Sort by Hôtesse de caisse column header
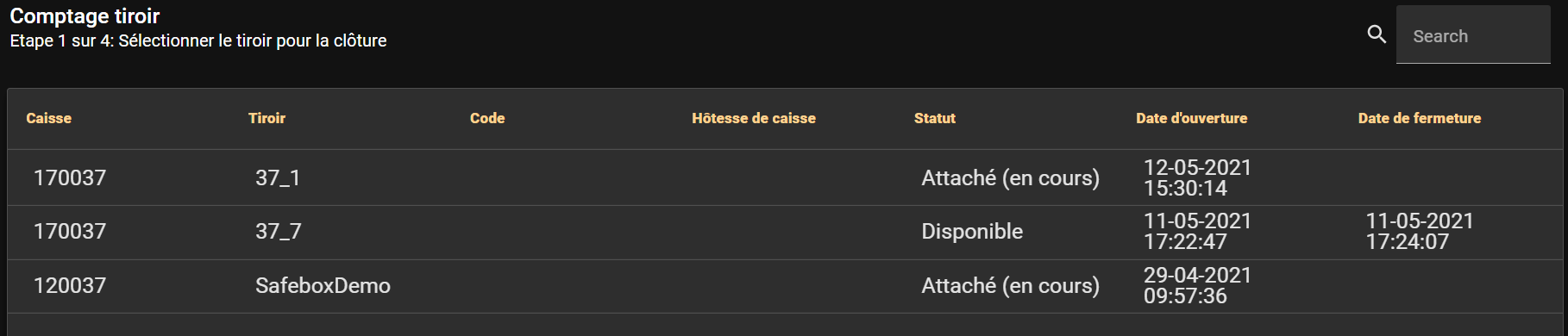 coord(754,119)
